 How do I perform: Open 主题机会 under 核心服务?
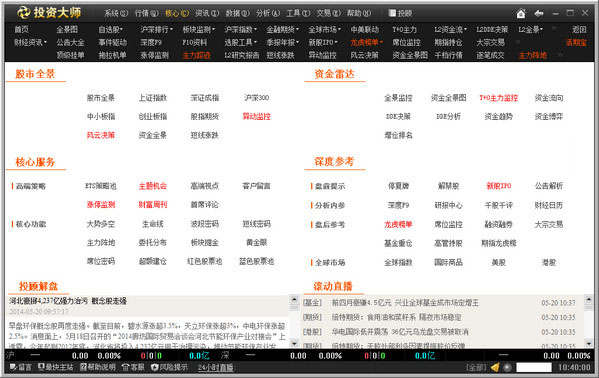(x=152, y=186)
